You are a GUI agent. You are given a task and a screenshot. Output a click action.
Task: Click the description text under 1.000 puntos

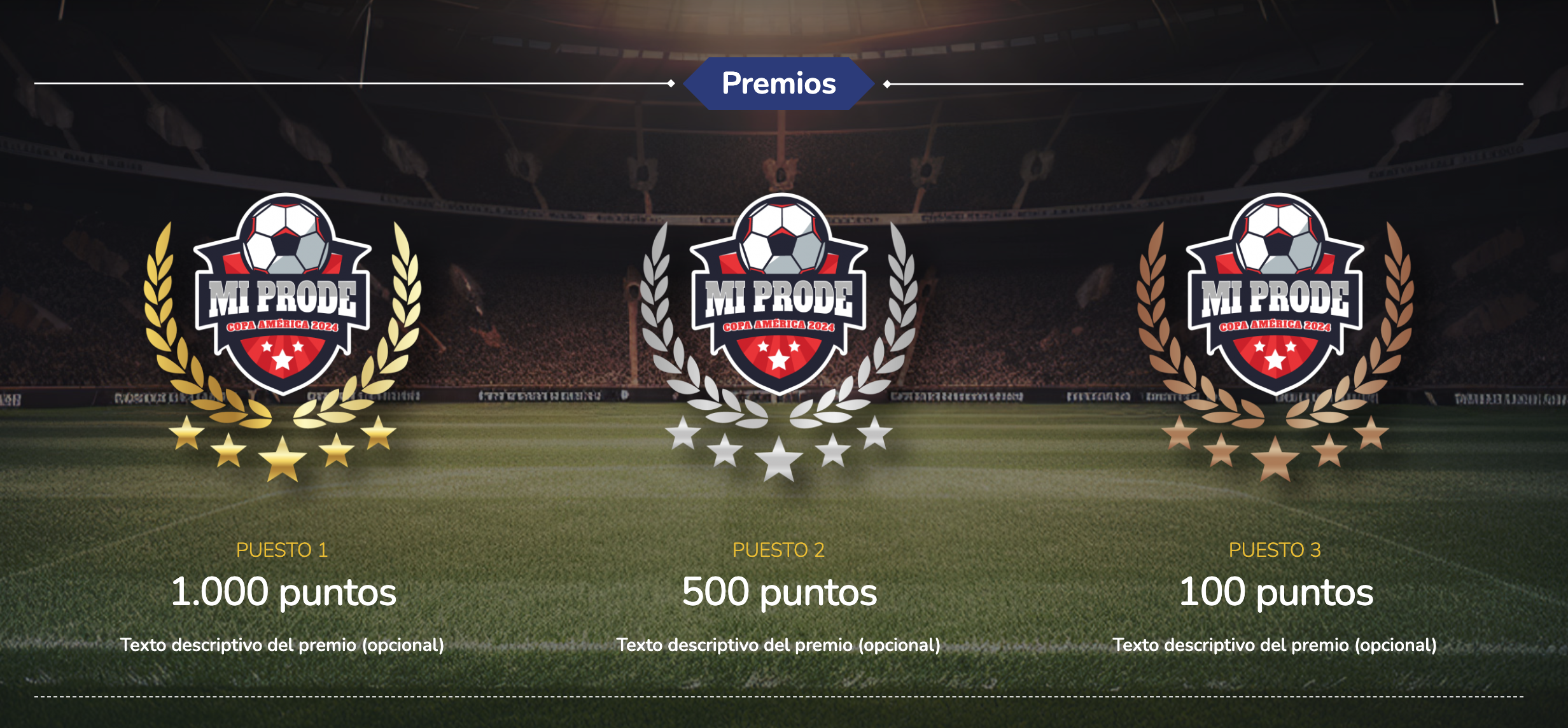(x=282, y=645)
